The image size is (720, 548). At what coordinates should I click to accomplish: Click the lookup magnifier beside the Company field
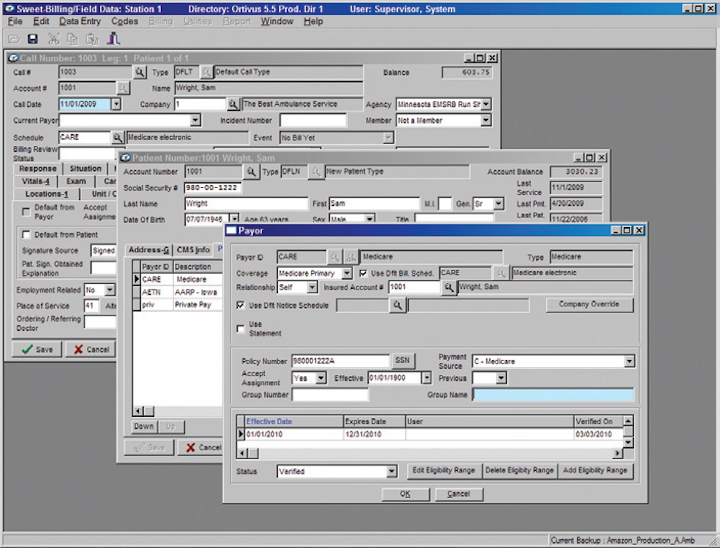(x=233, y=104)
